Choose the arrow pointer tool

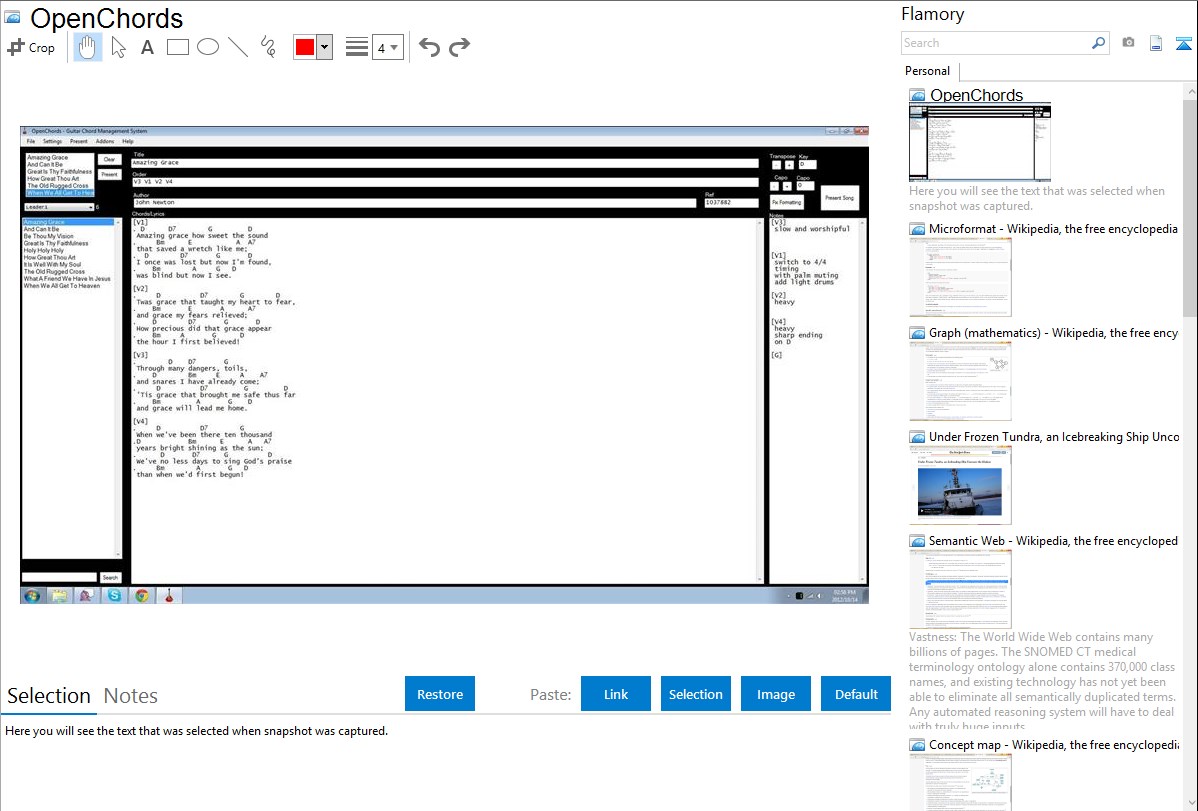[x=118, y=47]
